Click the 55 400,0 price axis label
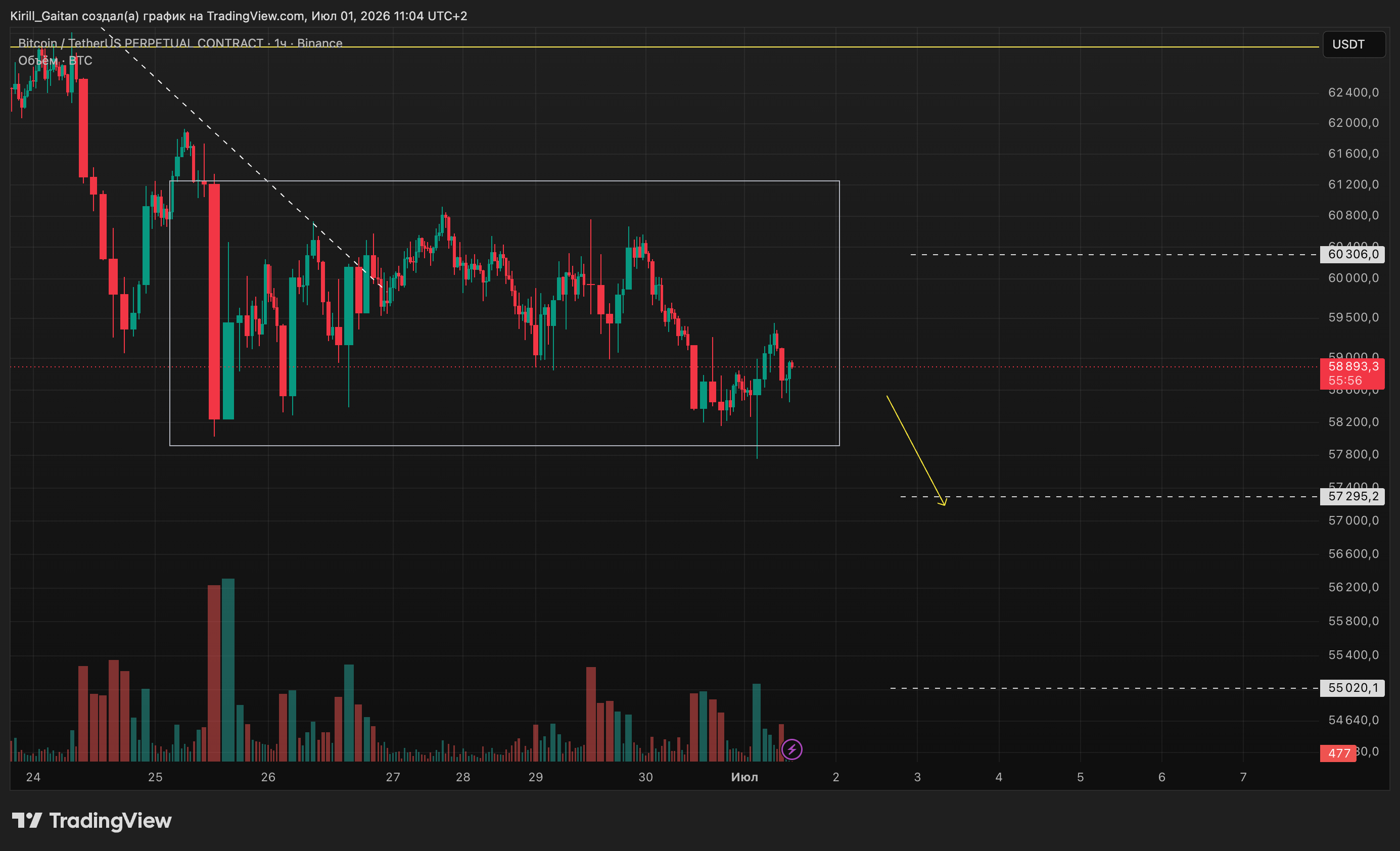 tap(1354, 655)
